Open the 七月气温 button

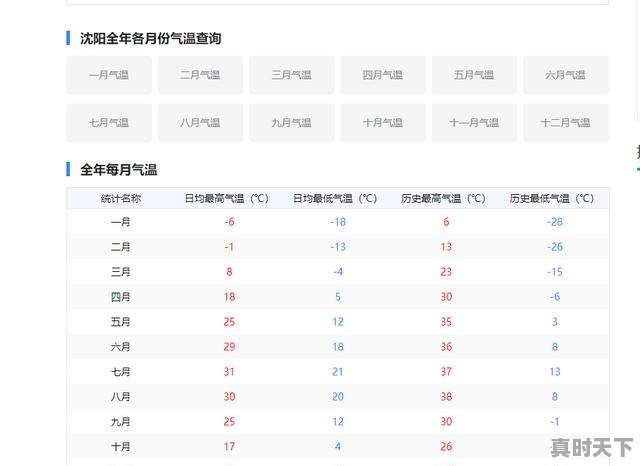[x=109, y=123]
